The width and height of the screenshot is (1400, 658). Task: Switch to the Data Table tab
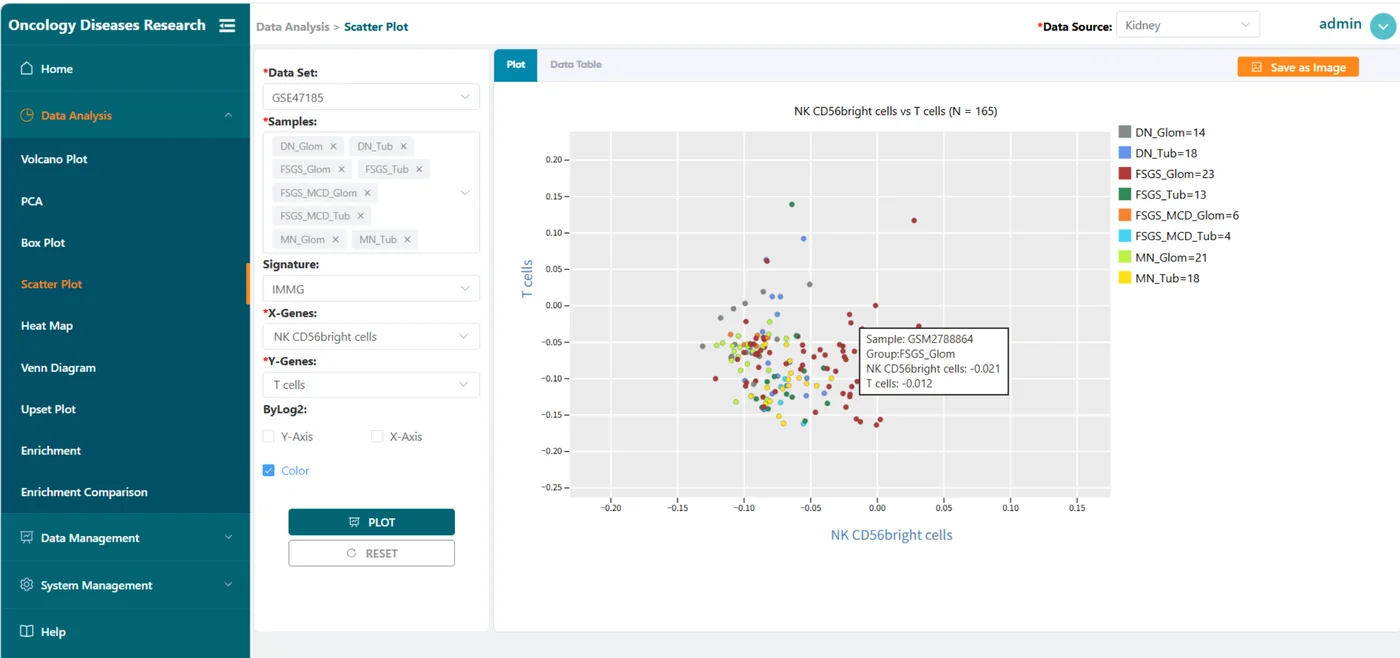coord(576,64)
